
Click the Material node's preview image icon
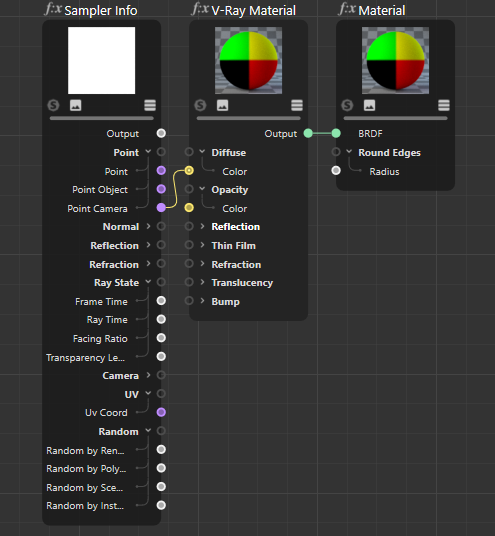pos(370,105)
